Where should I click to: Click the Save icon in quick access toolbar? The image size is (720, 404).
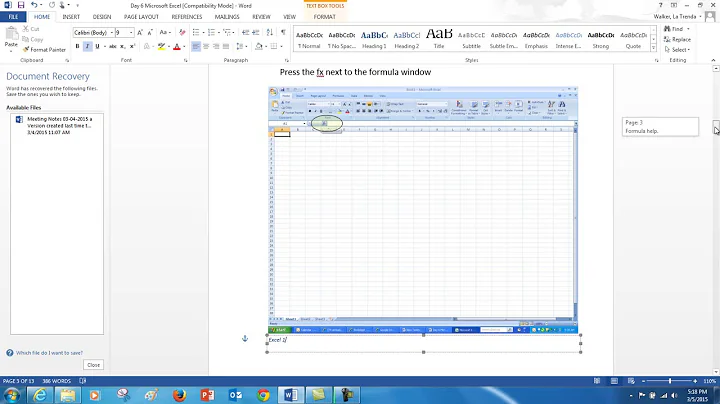(x=21, y=5)
